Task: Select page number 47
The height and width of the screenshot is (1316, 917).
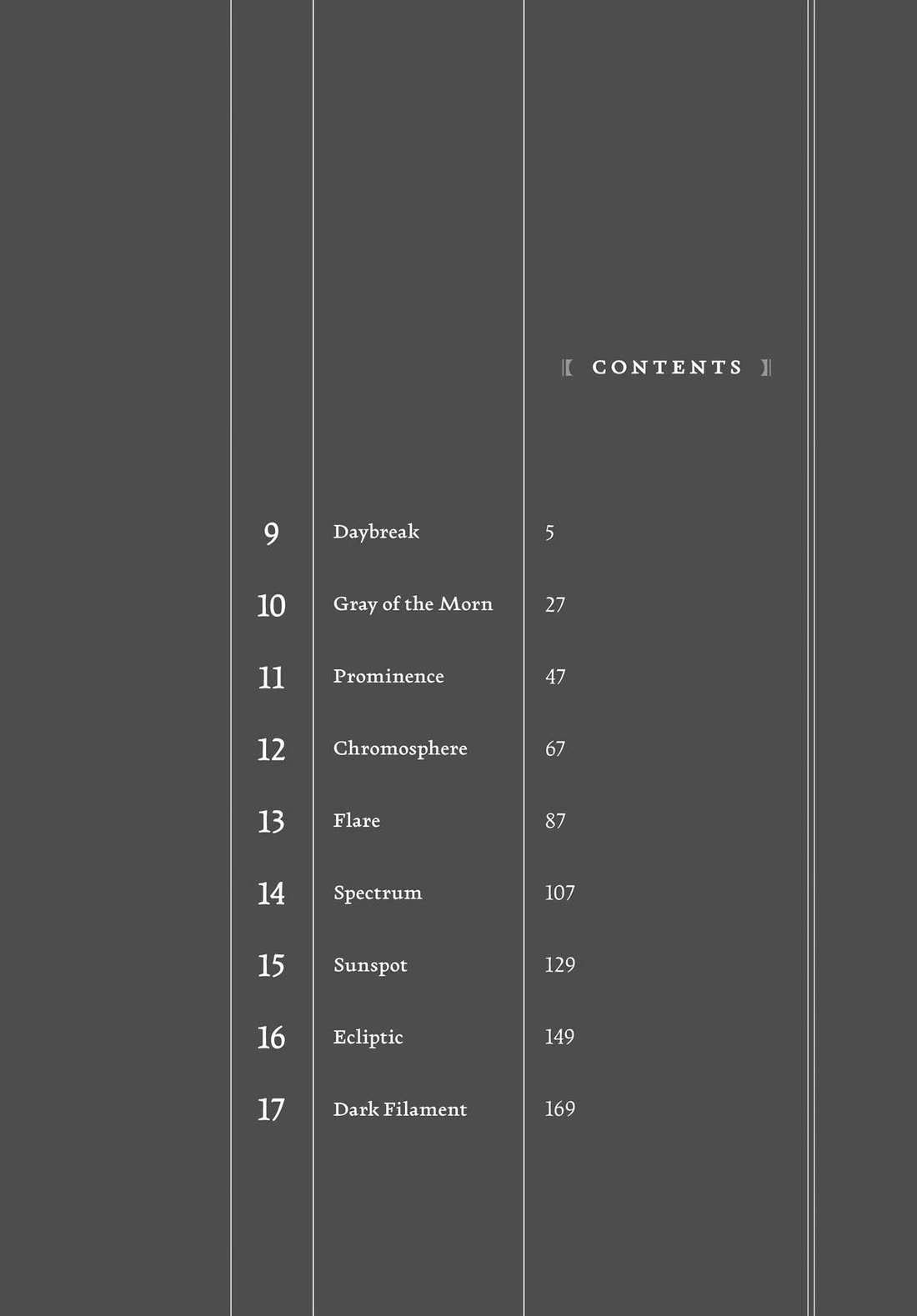Action: point(555,677)
